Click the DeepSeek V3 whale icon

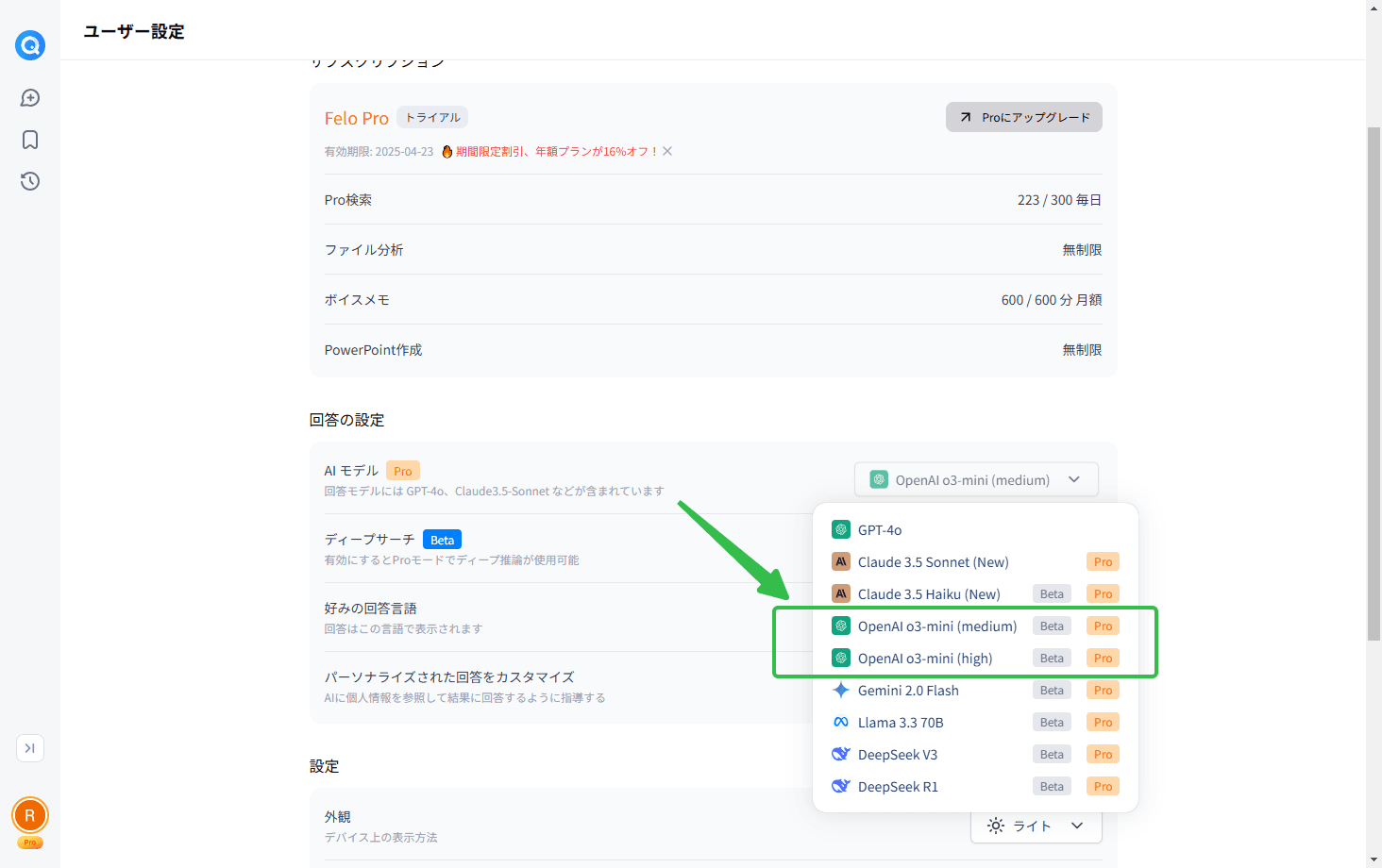[841, 755]
